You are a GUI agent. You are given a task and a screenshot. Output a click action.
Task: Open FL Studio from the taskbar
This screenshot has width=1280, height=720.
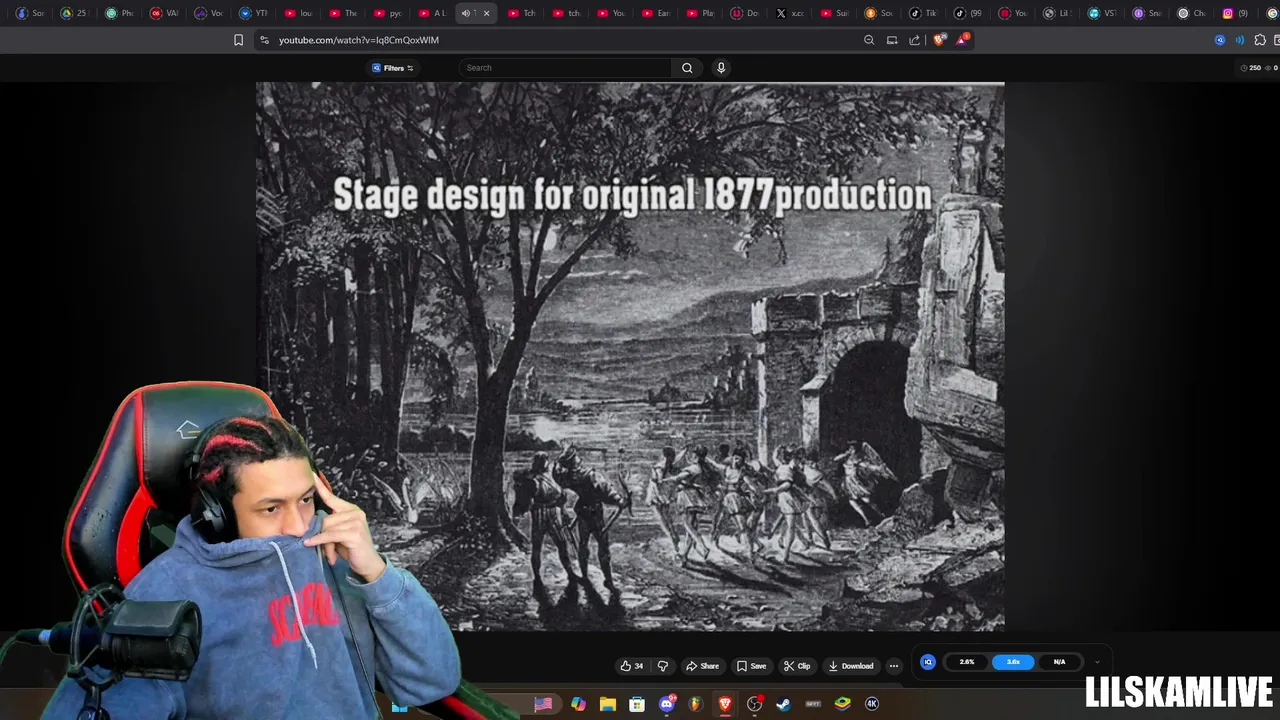696,704
